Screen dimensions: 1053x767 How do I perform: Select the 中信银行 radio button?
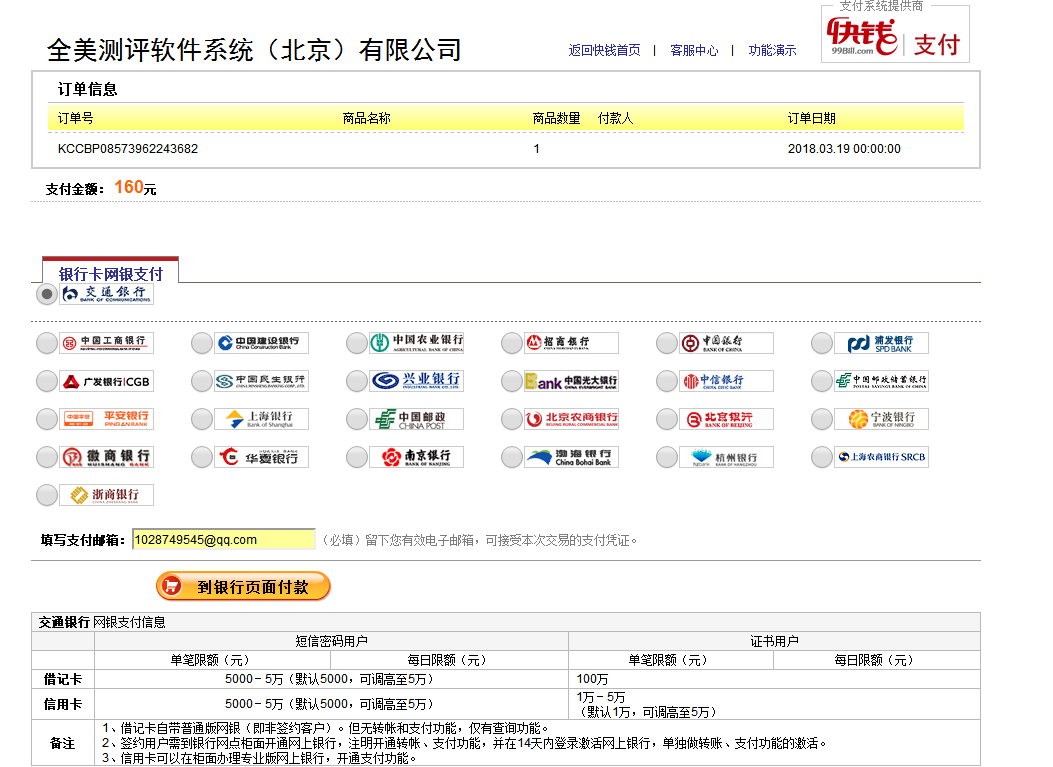pos(667,381)
